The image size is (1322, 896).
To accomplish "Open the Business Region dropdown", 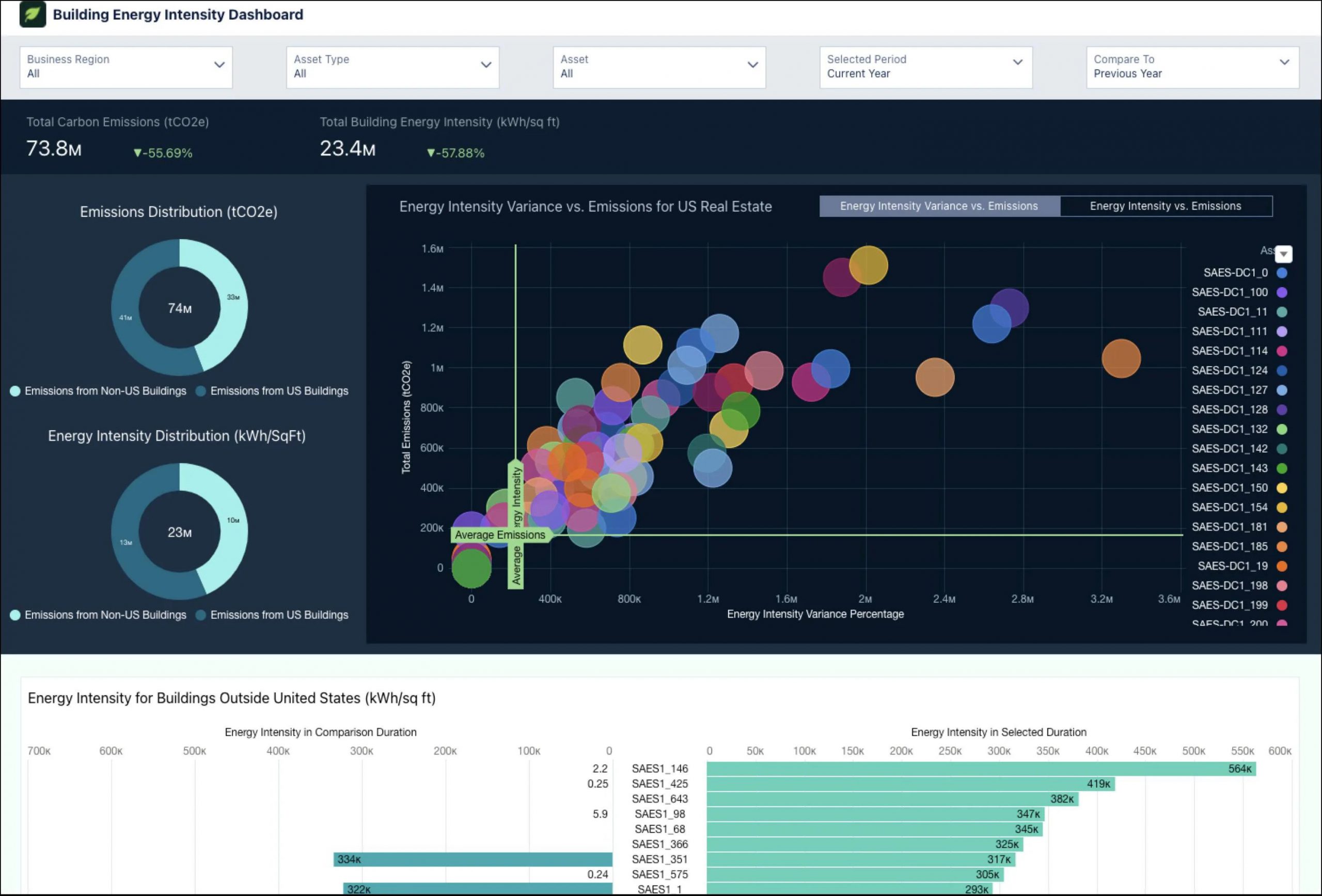I will click(125, 66).
